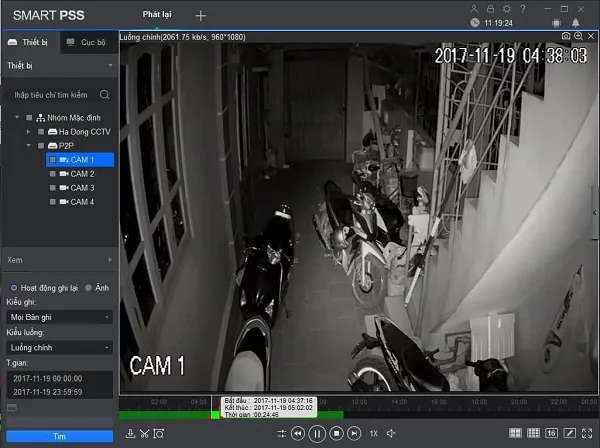Viewport: 600px width, 448px height.
Task: Click the Tìm search button
Action: [59, 436]
